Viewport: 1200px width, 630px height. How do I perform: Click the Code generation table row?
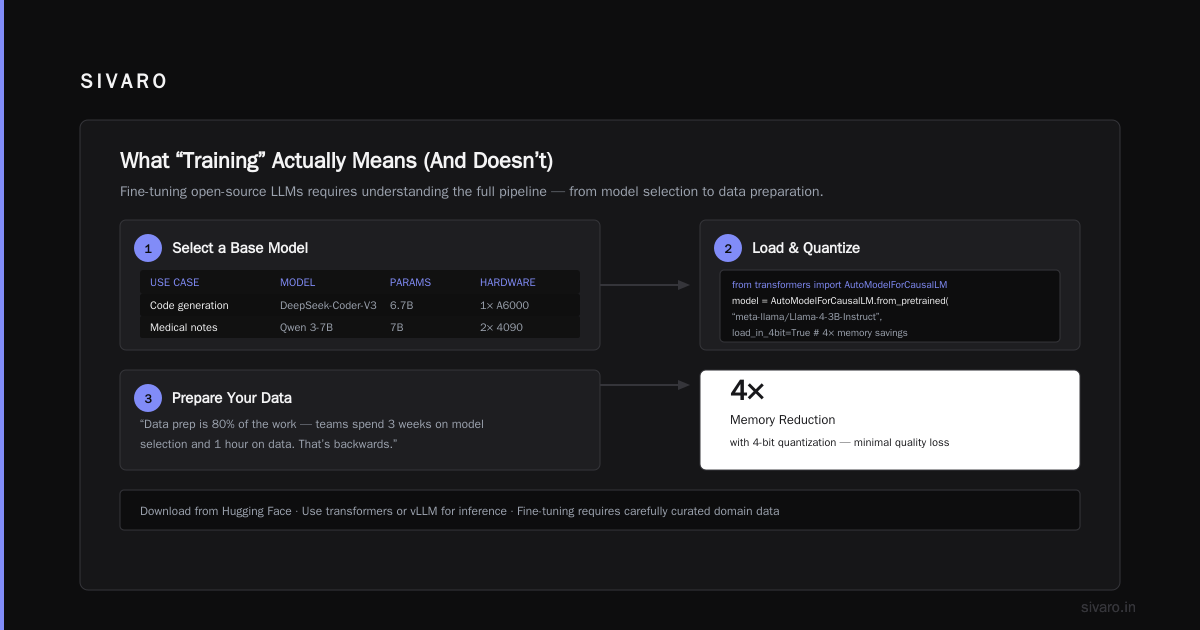[x=360, y=305]
